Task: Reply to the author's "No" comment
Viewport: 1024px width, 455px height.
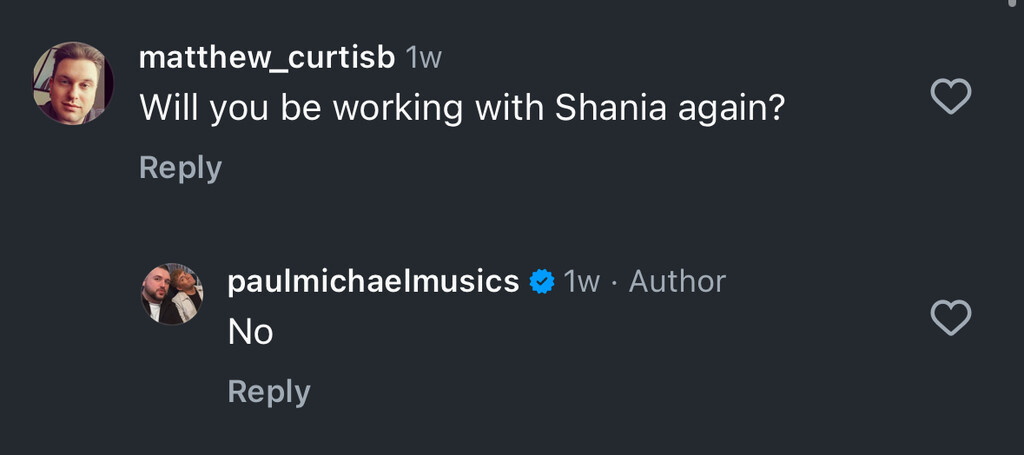Action: (x=269, y=391)
